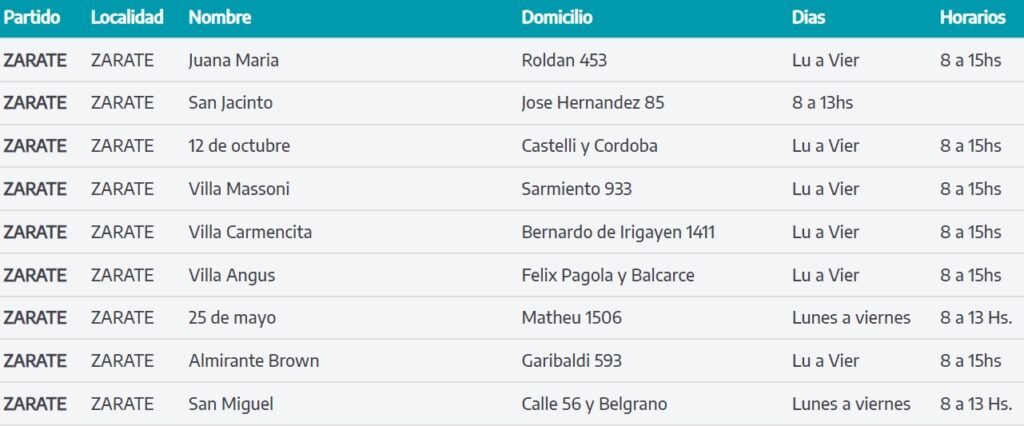
Task: Click the Bernardo de Irigayen 1411 address
Action: tap(618, 232)
